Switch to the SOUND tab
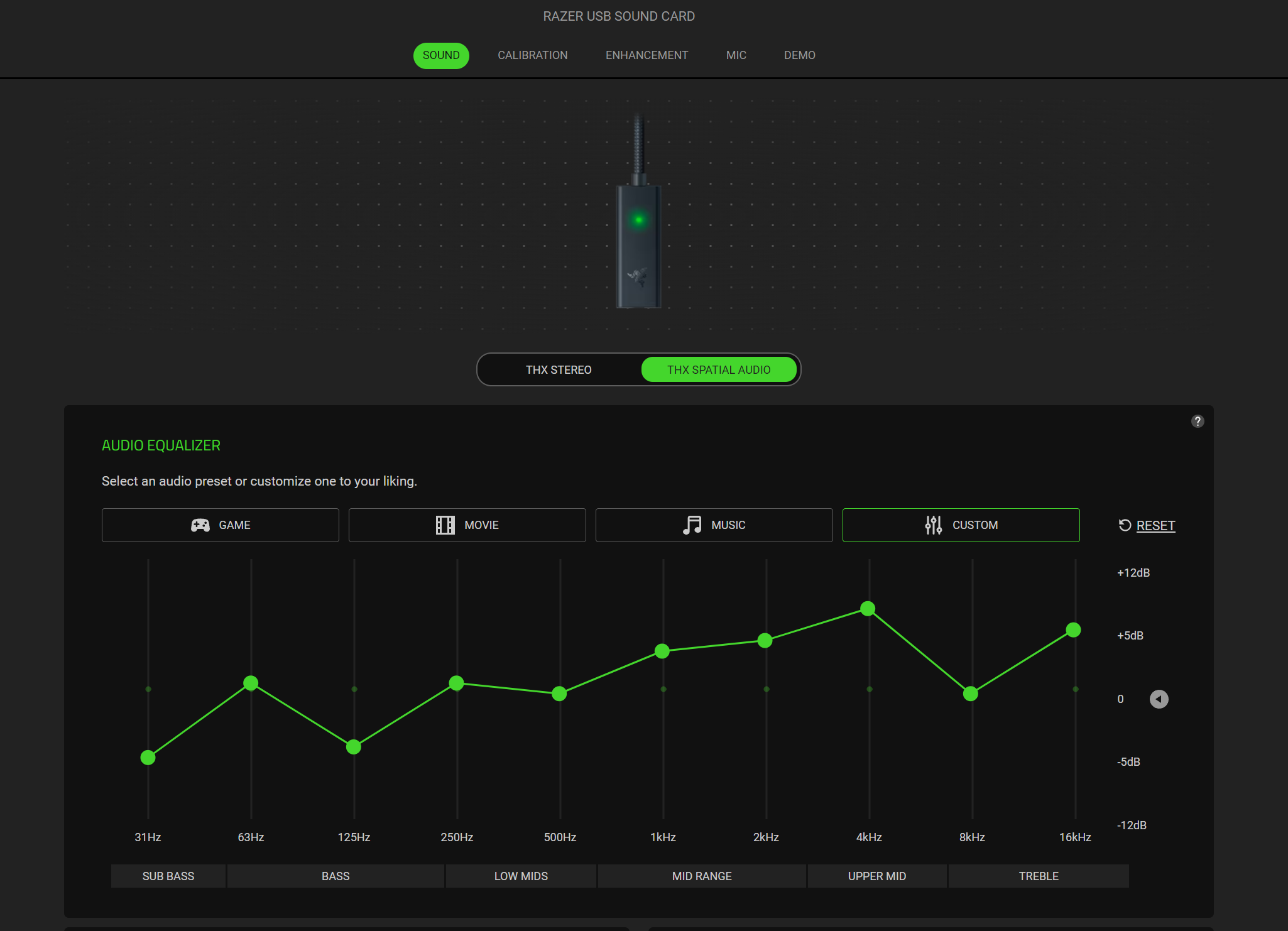Image resolution: width=1288 pixels, height=931 pixels. pos(441,55)
